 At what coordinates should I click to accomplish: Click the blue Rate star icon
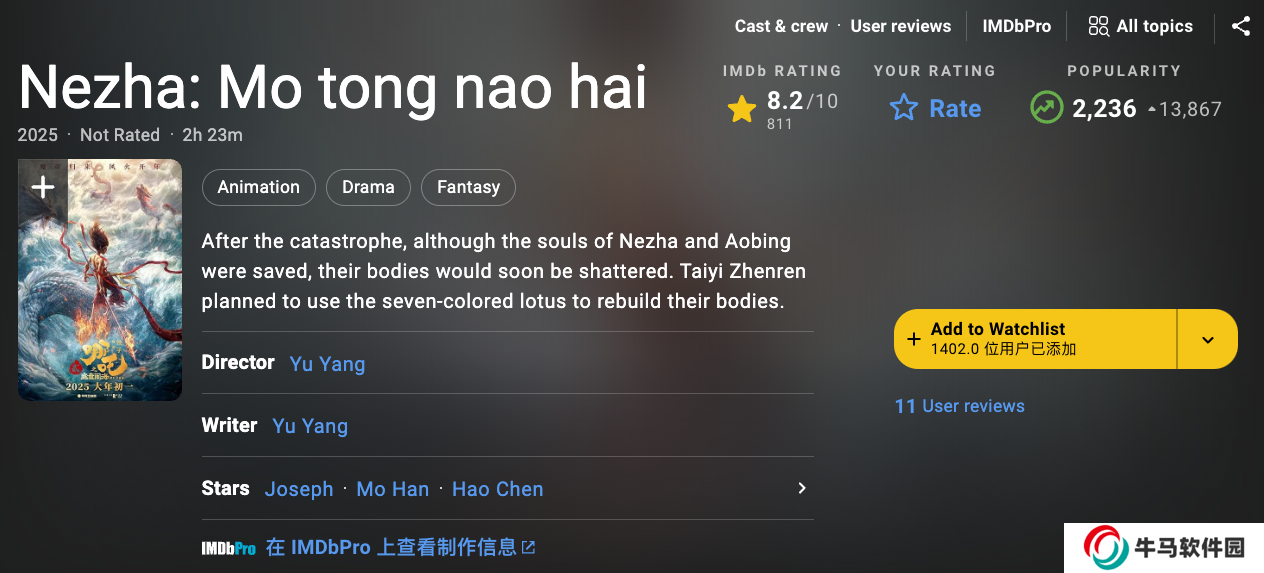click(904, 108)
